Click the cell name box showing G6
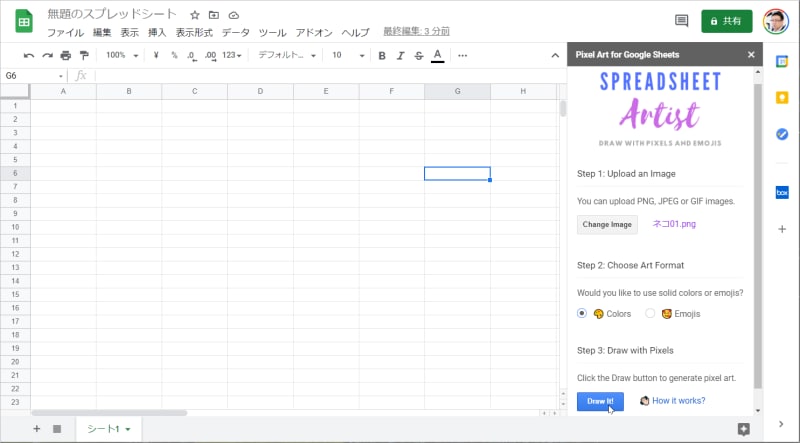Image resolution: width=800 pixels, height=443 pixels. (x=33, y=76)
